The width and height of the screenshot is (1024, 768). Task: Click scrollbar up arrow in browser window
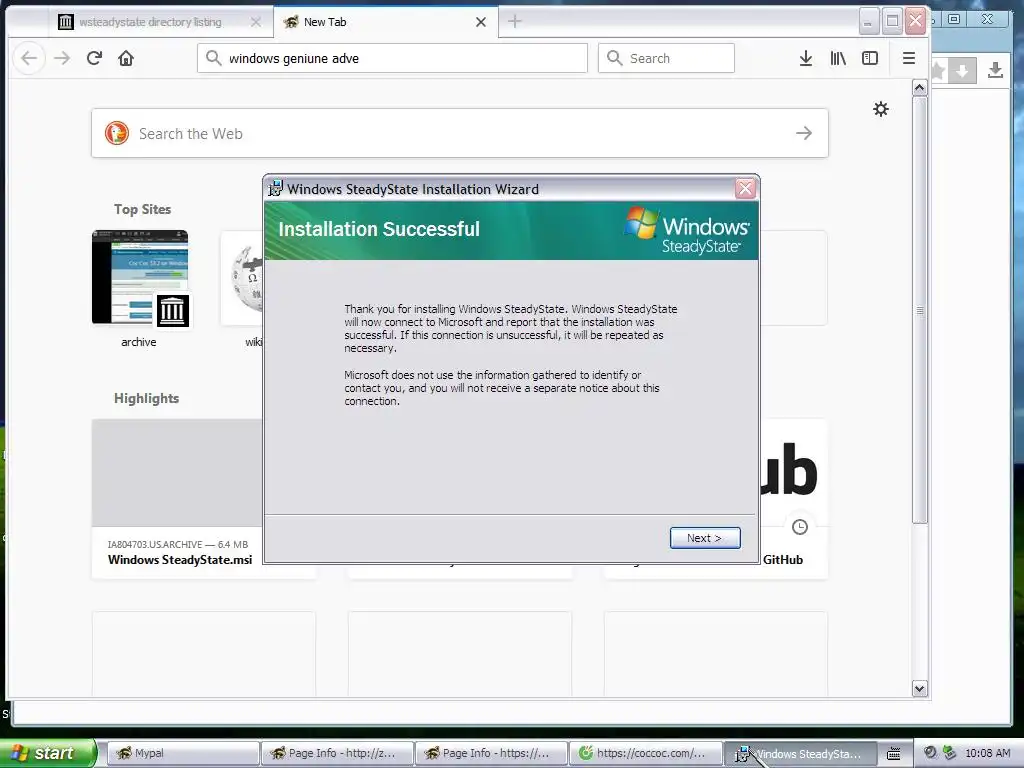point(920,88)
